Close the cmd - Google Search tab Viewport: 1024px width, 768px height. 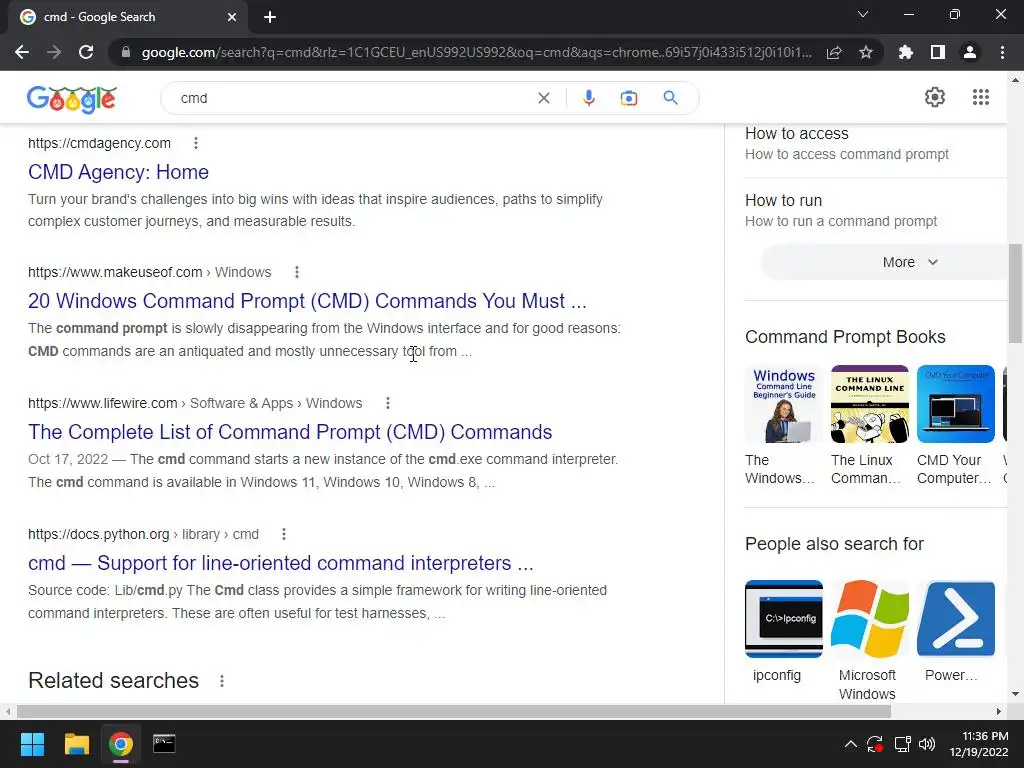[x=232, y=17]
